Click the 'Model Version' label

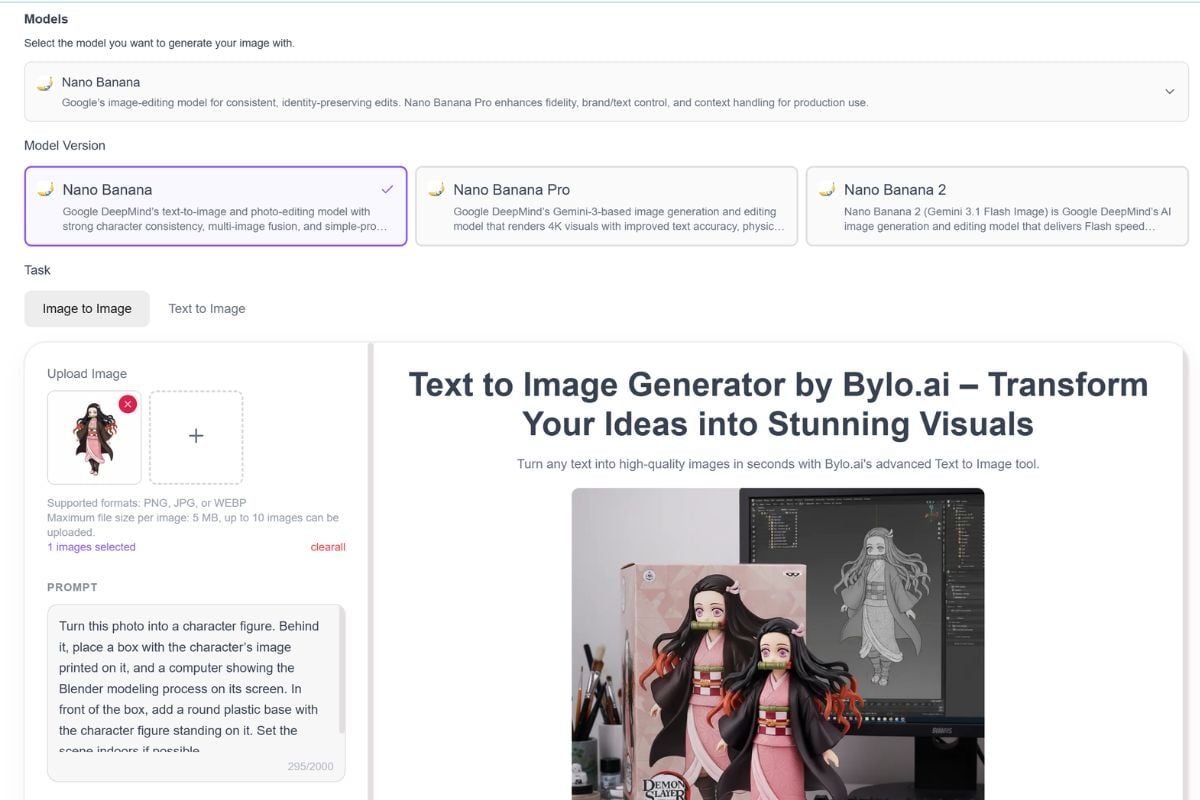65,145
